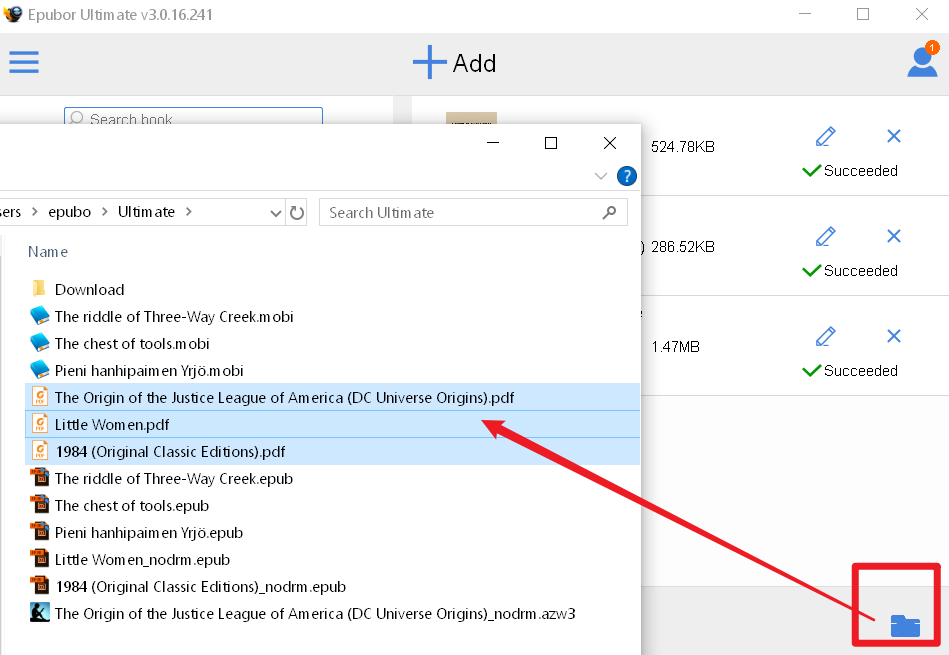
Task: Select Little Women.pdf
Action: coord(332,424)
